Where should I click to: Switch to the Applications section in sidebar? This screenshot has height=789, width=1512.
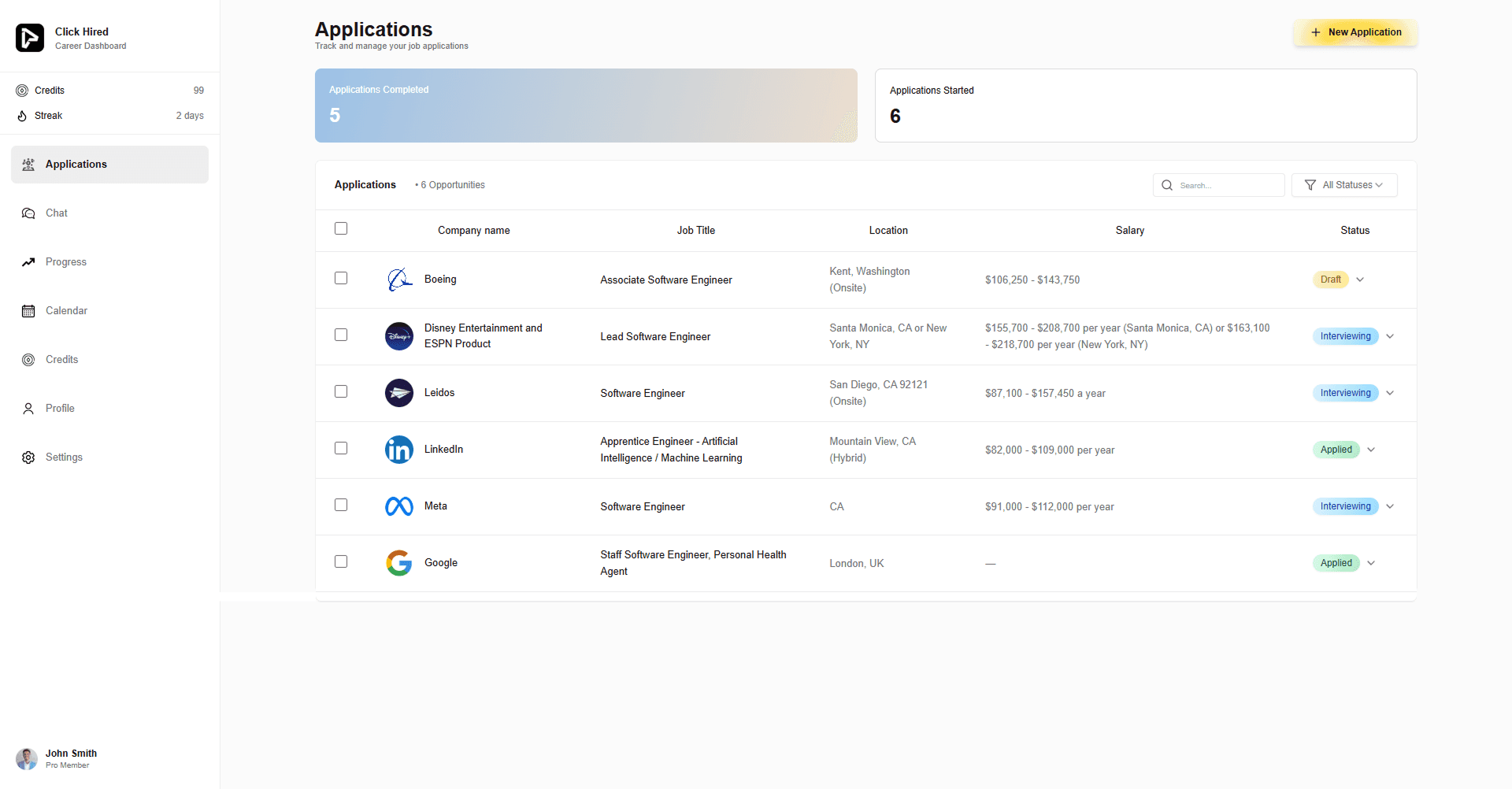tap(76, 164)
